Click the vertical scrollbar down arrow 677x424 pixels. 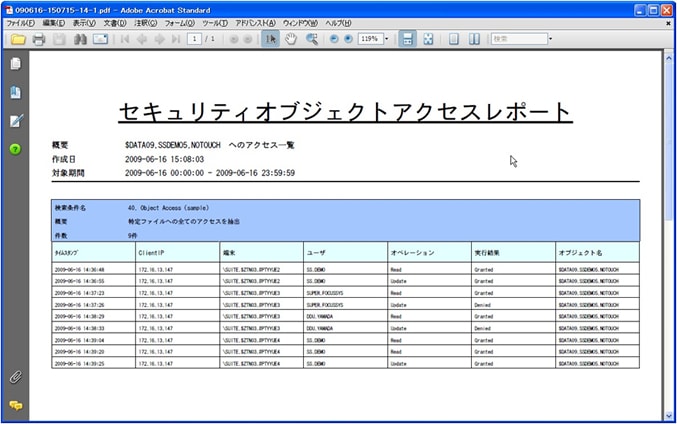(669, 415)
